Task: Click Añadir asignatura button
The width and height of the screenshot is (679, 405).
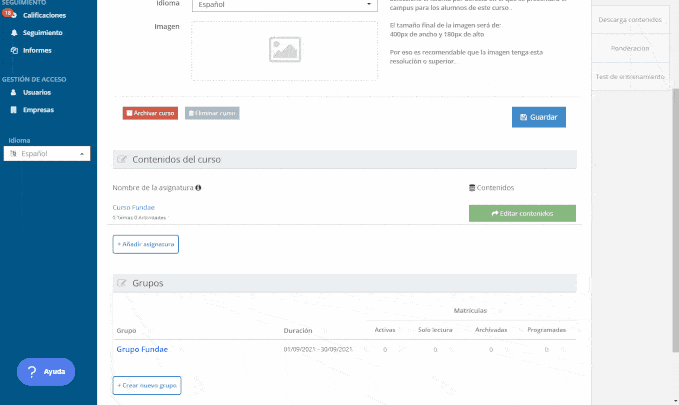Action: [145, 243]
